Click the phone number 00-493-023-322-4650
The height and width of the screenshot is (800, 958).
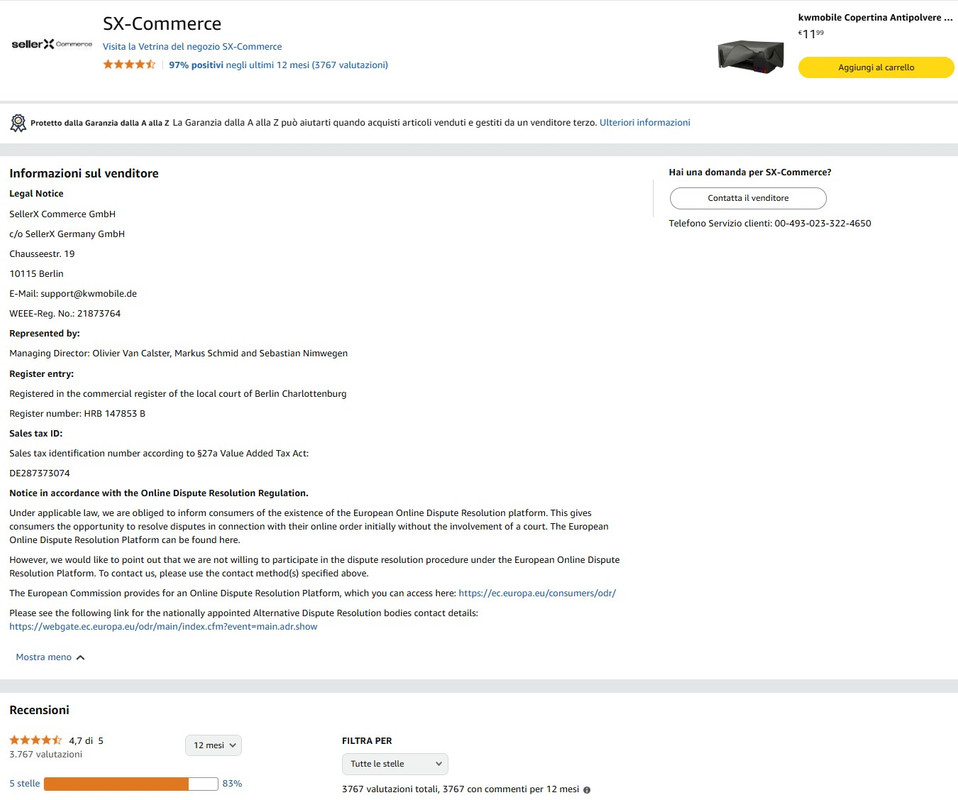tap(822, 224)
